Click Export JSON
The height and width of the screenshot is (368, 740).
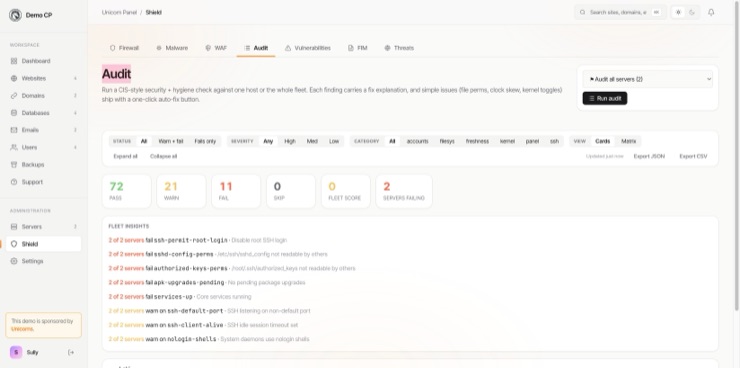pyautogui.click(x=649, y=156)
